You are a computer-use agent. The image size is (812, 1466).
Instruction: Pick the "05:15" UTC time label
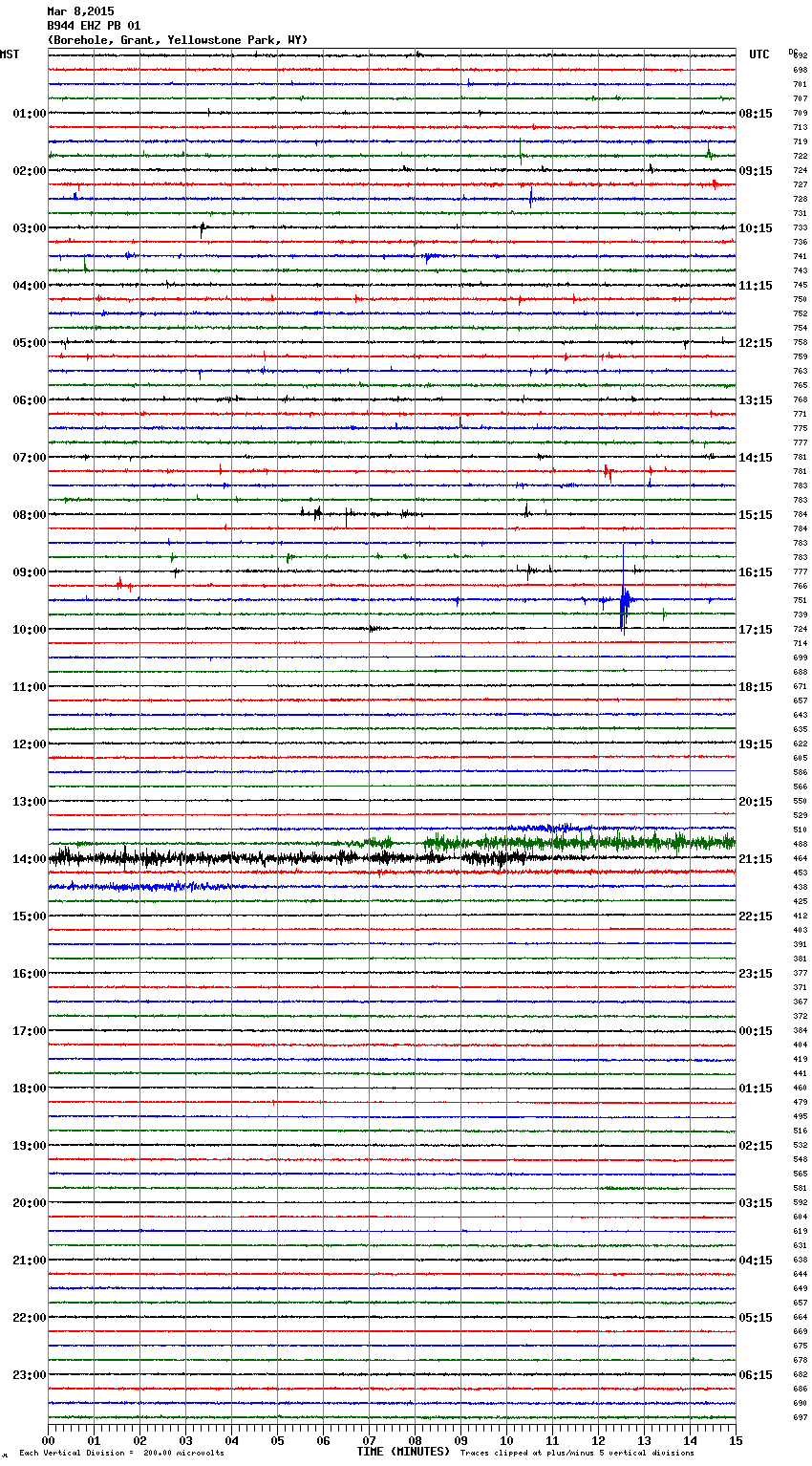(756, 1318)
